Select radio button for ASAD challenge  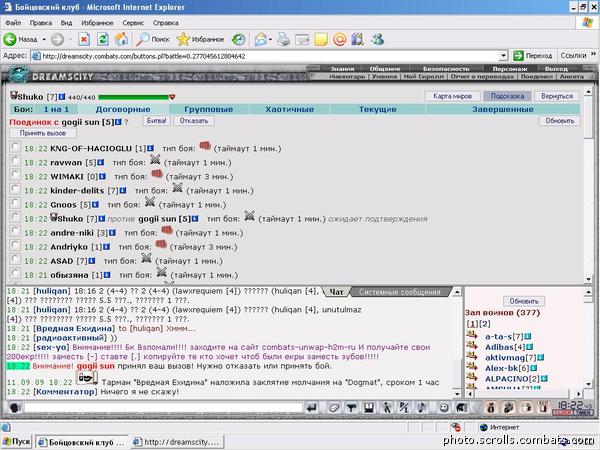tap(15, 259)
